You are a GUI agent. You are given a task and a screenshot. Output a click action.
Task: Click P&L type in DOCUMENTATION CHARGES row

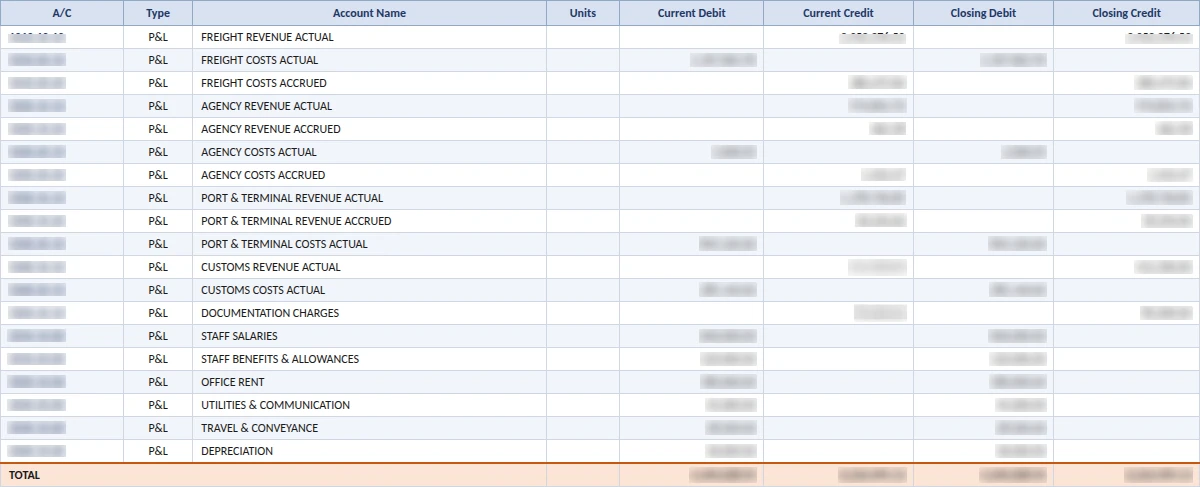tap(158, 313)
